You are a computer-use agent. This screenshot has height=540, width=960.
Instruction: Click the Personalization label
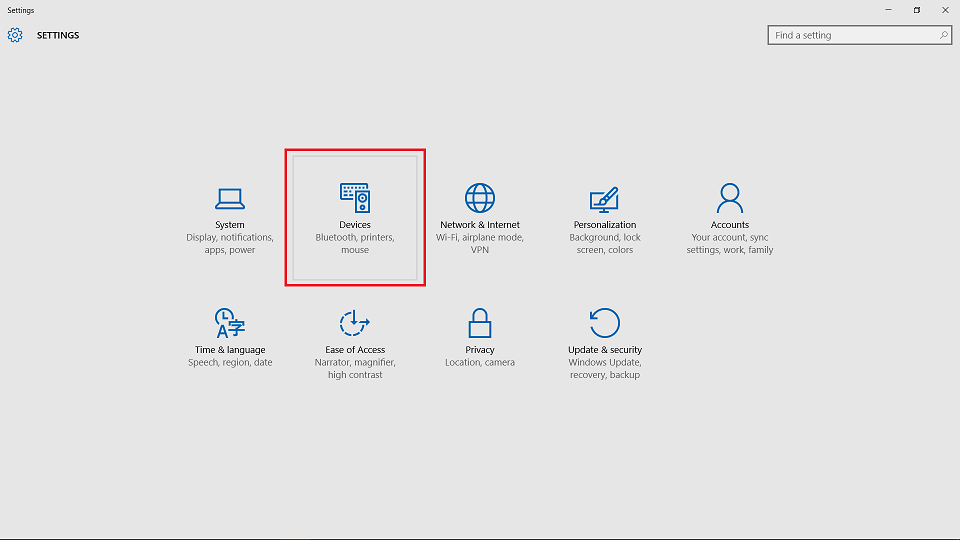point(605,225)
